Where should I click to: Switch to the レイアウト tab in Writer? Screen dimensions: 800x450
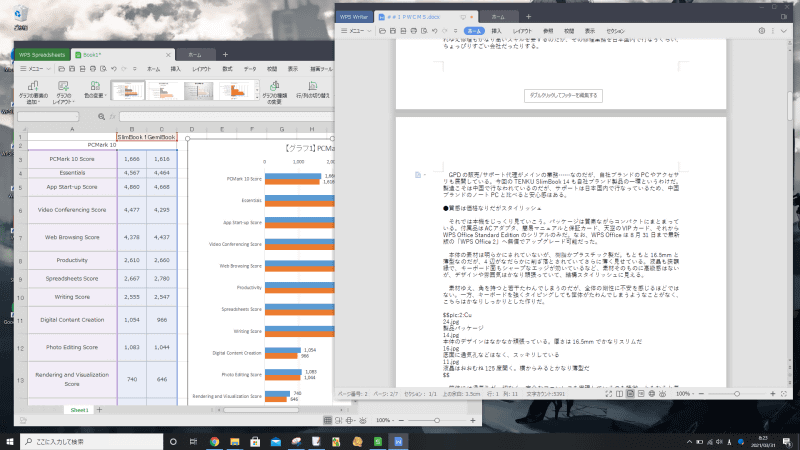[522, 31]
